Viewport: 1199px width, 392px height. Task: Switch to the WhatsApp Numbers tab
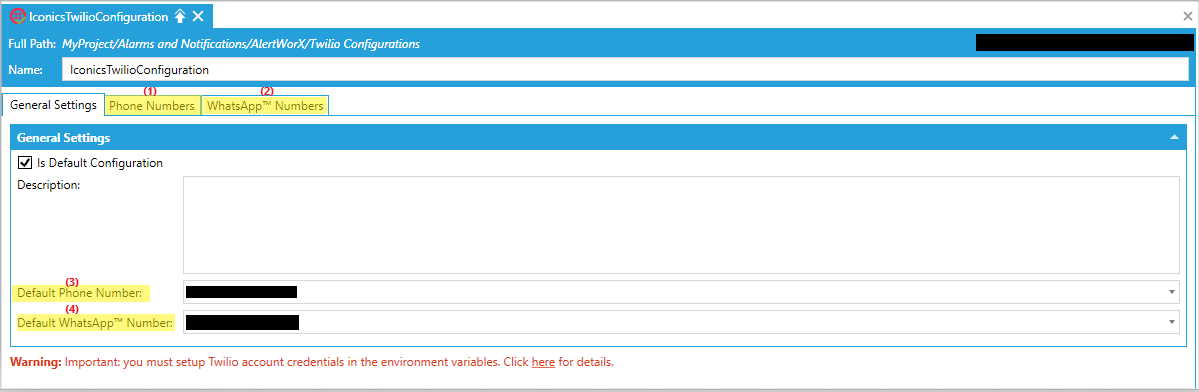point(265,106)
